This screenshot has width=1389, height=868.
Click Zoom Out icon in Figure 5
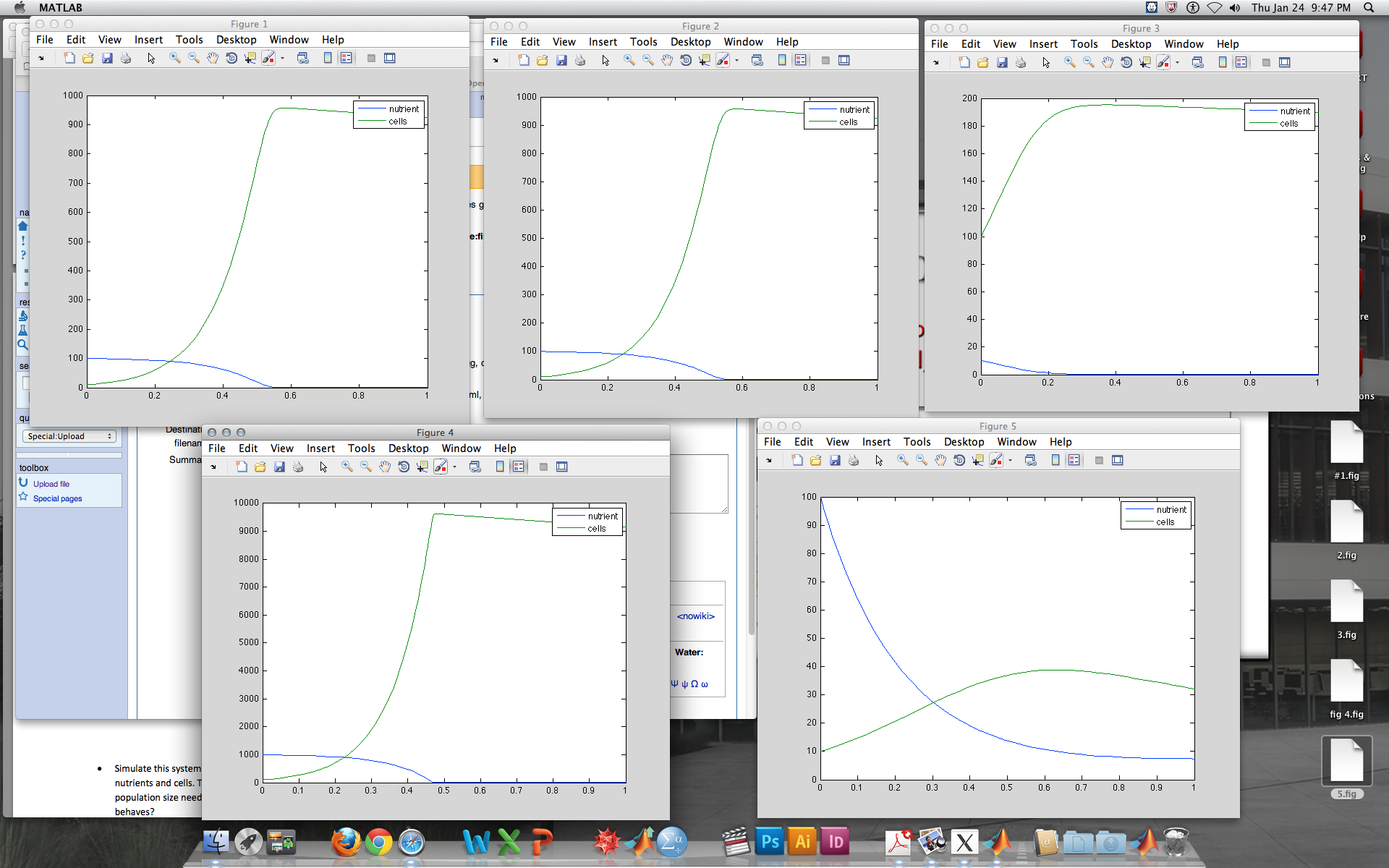pyautogui.click(x=922, y=460)
